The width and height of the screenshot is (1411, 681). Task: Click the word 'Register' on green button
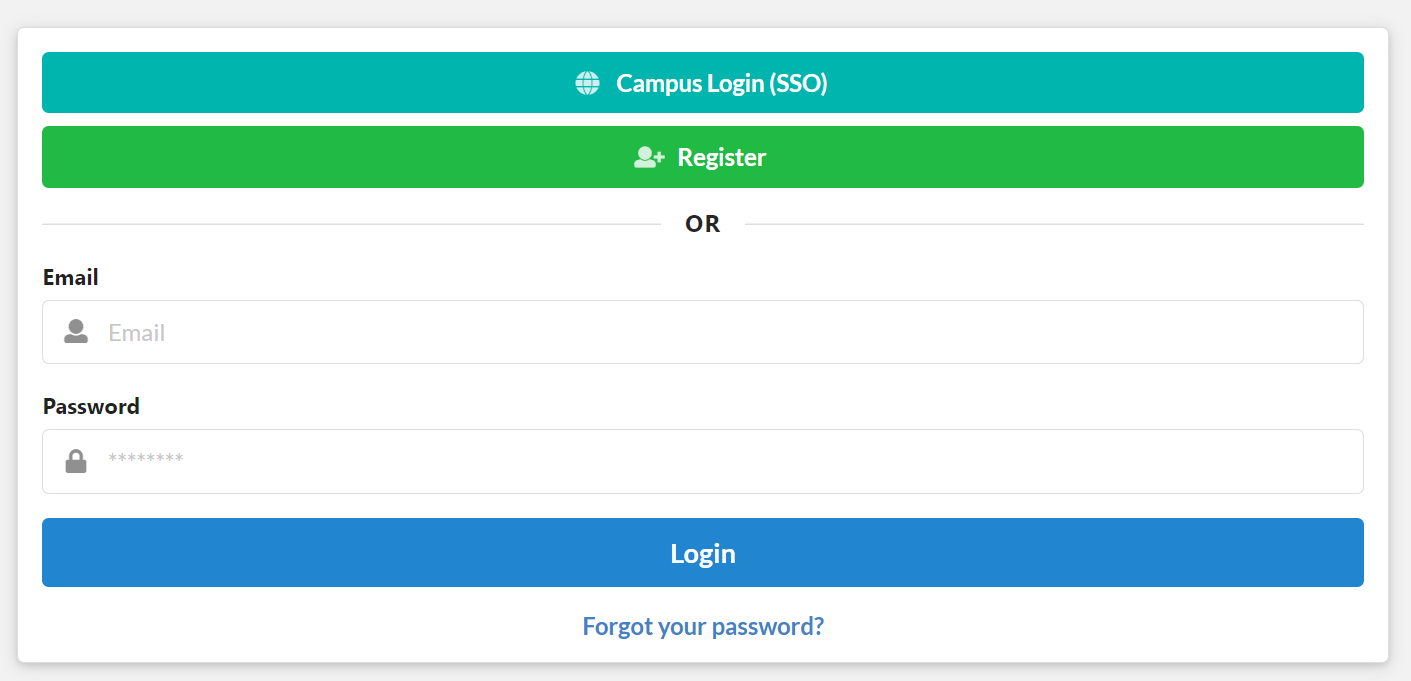[x=722, y=157]
